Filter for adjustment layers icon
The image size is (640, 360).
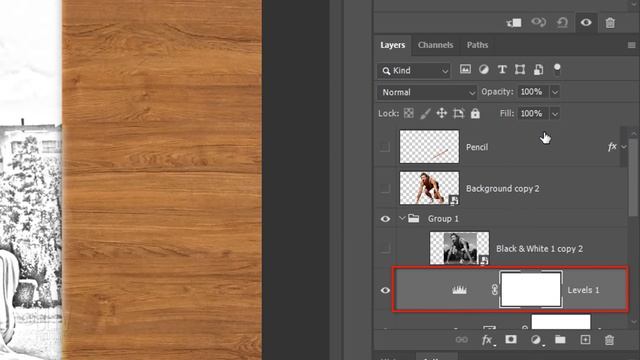(x=484, y=69)
